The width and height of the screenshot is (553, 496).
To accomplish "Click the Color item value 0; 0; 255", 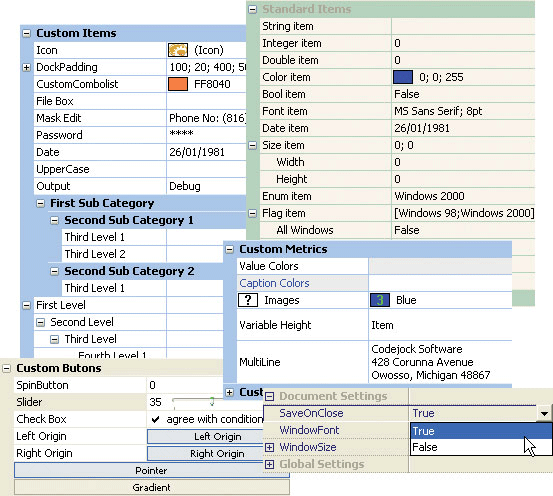I will 441,77.
